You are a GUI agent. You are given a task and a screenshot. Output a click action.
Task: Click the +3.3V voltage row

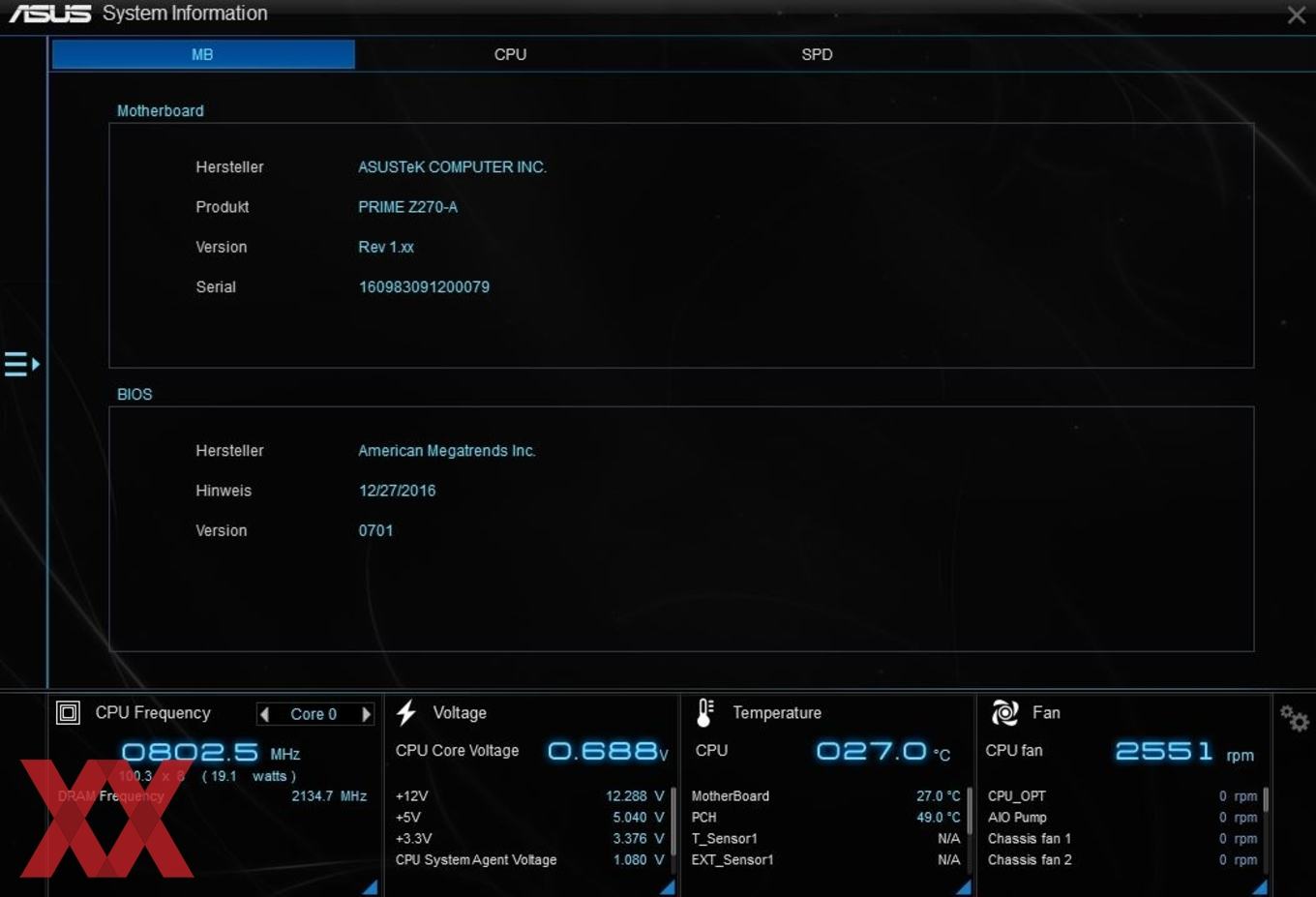pyautogui.click(x=529, y=839)
